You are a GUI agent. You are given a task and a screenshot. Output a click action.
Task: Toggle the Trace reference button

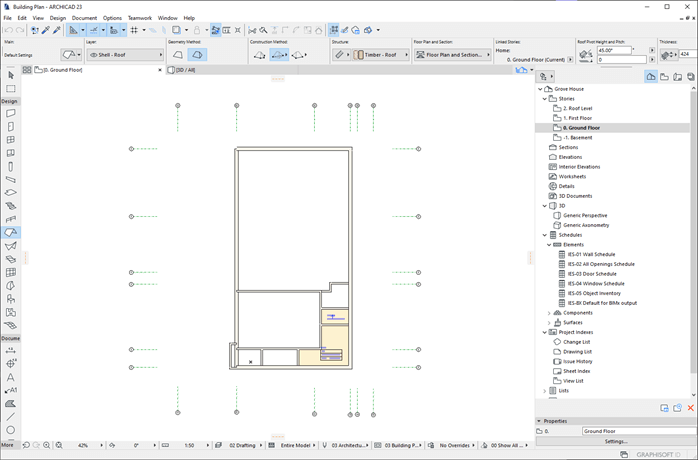pyautogui.click(x=176, y=30)
